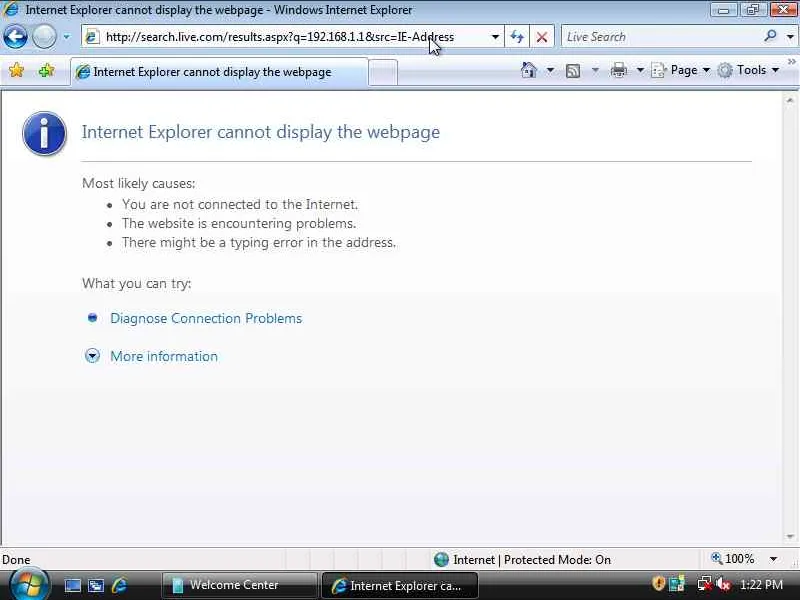Click the disconnected network tray icon
The height and width of the screenshot is (600, 800).
pyautogui.click(x=704, y=583)
